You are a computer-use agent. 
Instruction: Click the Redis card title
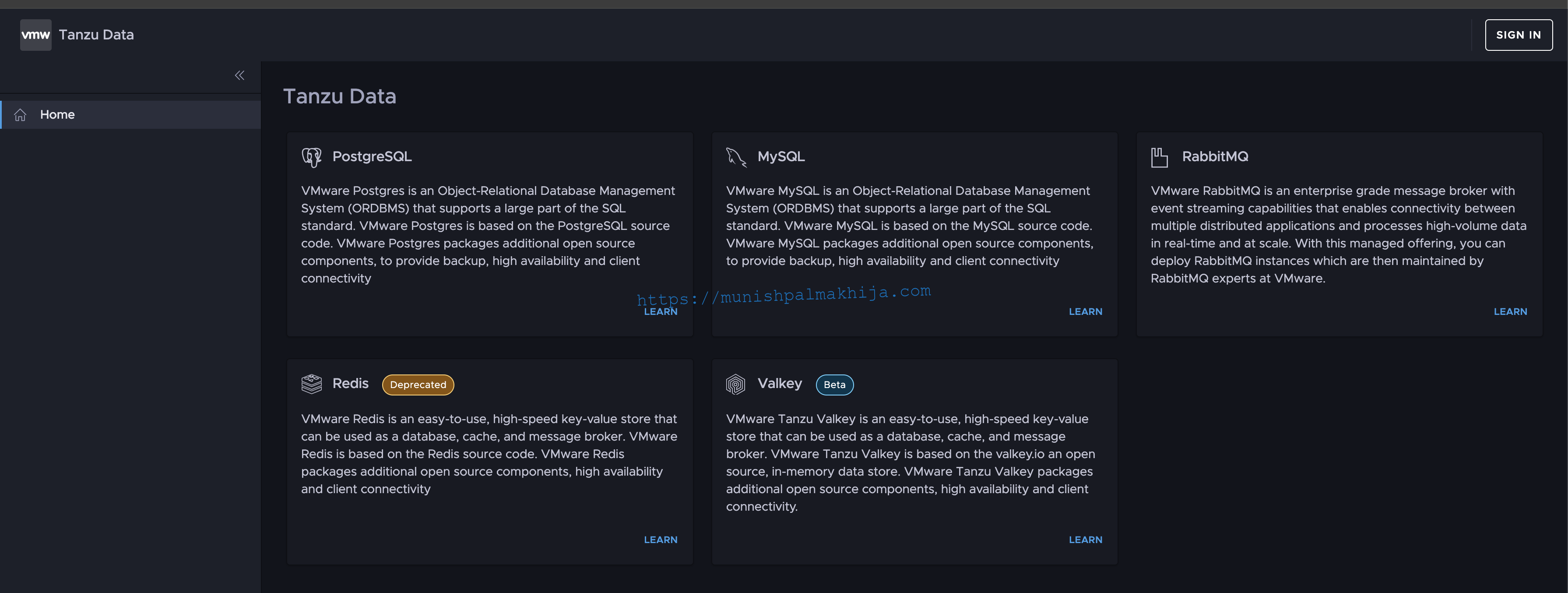tap(351, 384)
